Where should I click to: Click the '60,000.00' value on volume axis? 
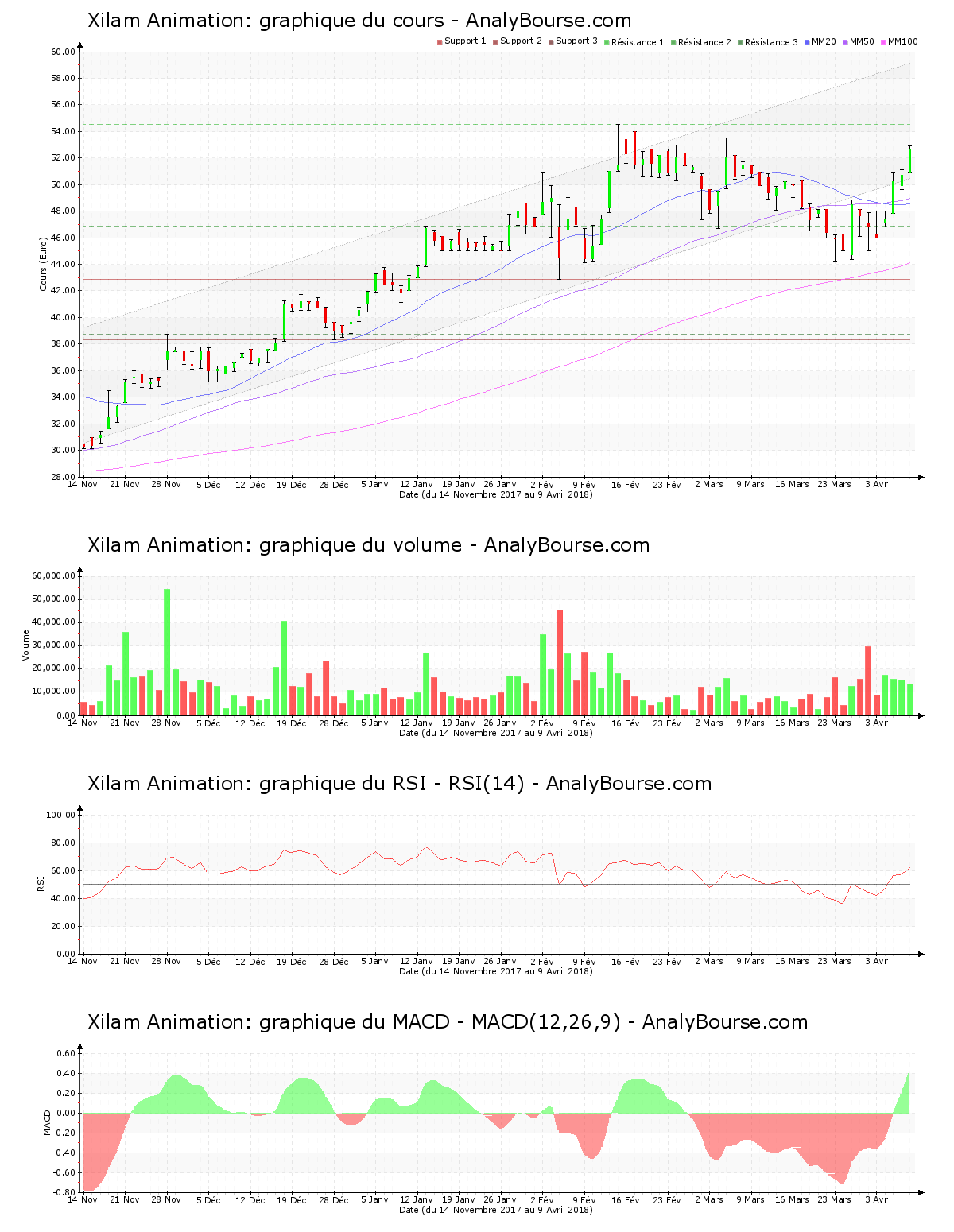pyautogui.click(x=53, y=575)
